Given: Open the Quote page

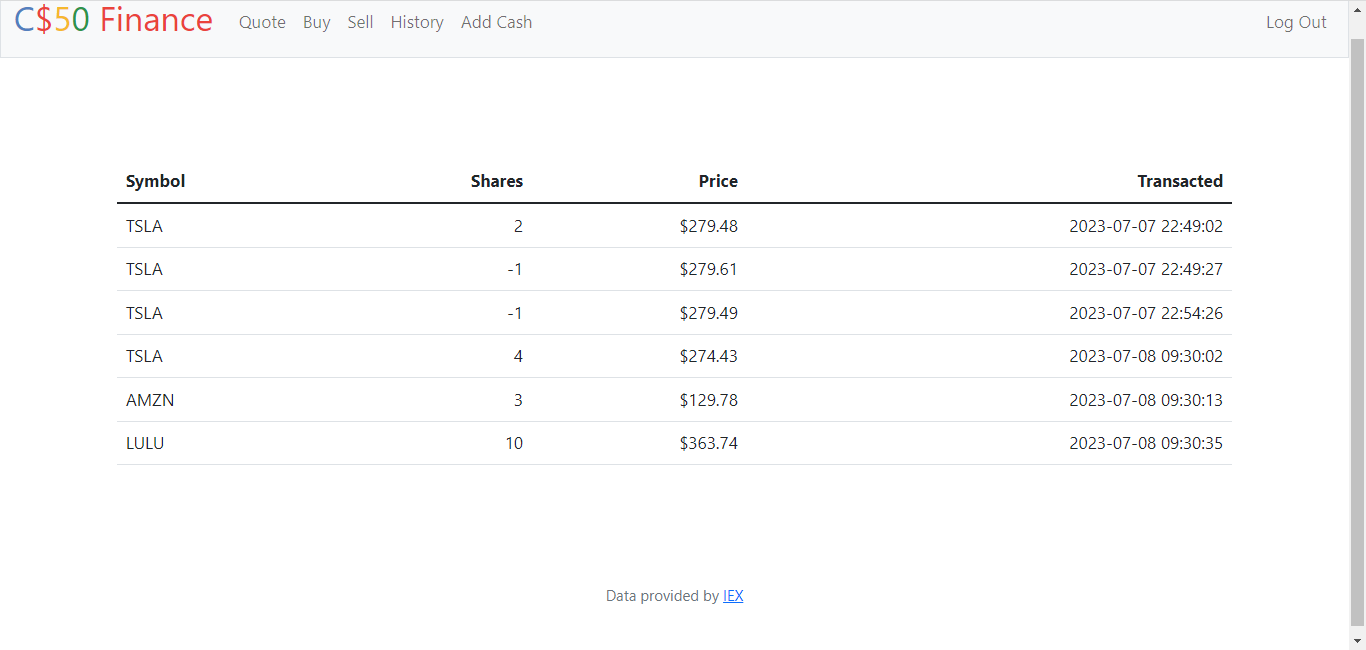Looking at the screenshot, I should tap(262, 22).
